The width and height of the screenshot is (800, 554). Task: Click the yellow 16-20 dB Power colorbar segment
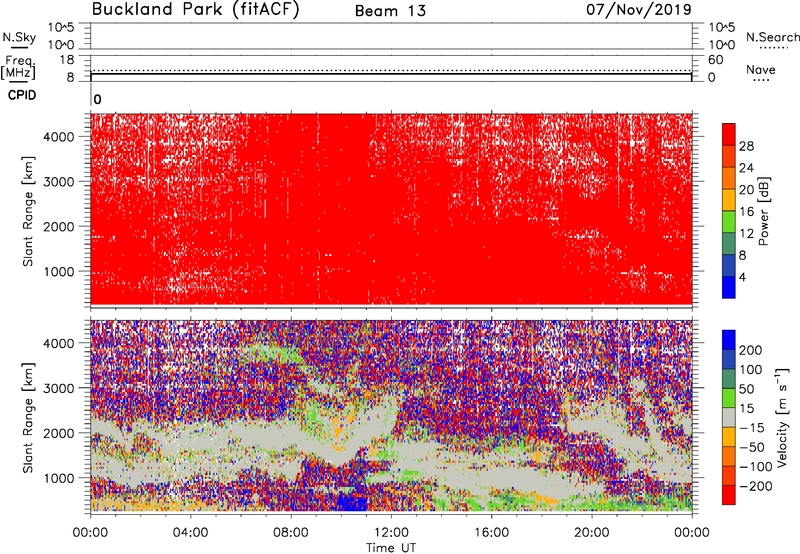[x=729, y=200]
